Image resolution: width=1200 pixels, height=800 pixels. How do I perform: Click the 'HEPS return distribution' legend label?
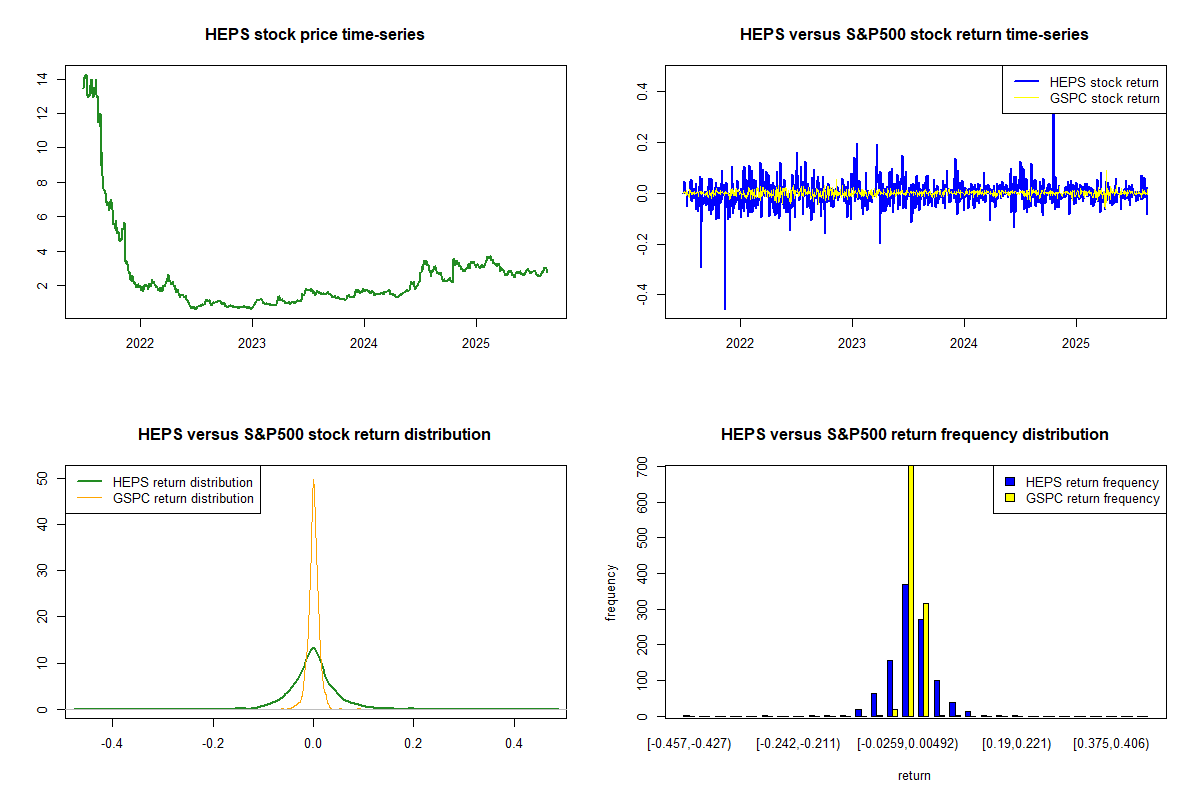point(183,483)
